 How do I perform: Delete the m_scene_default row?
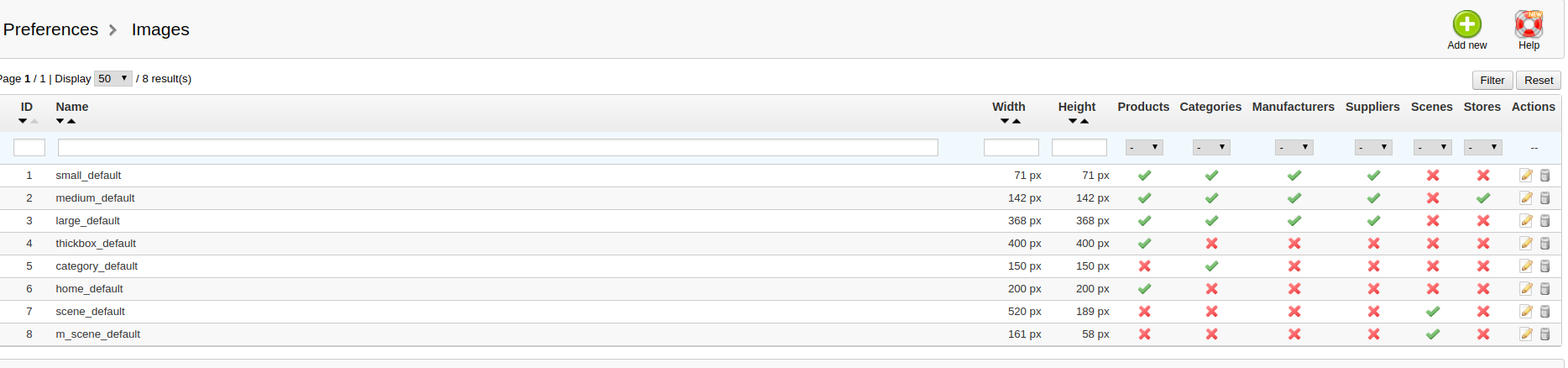click(1545, 334)
